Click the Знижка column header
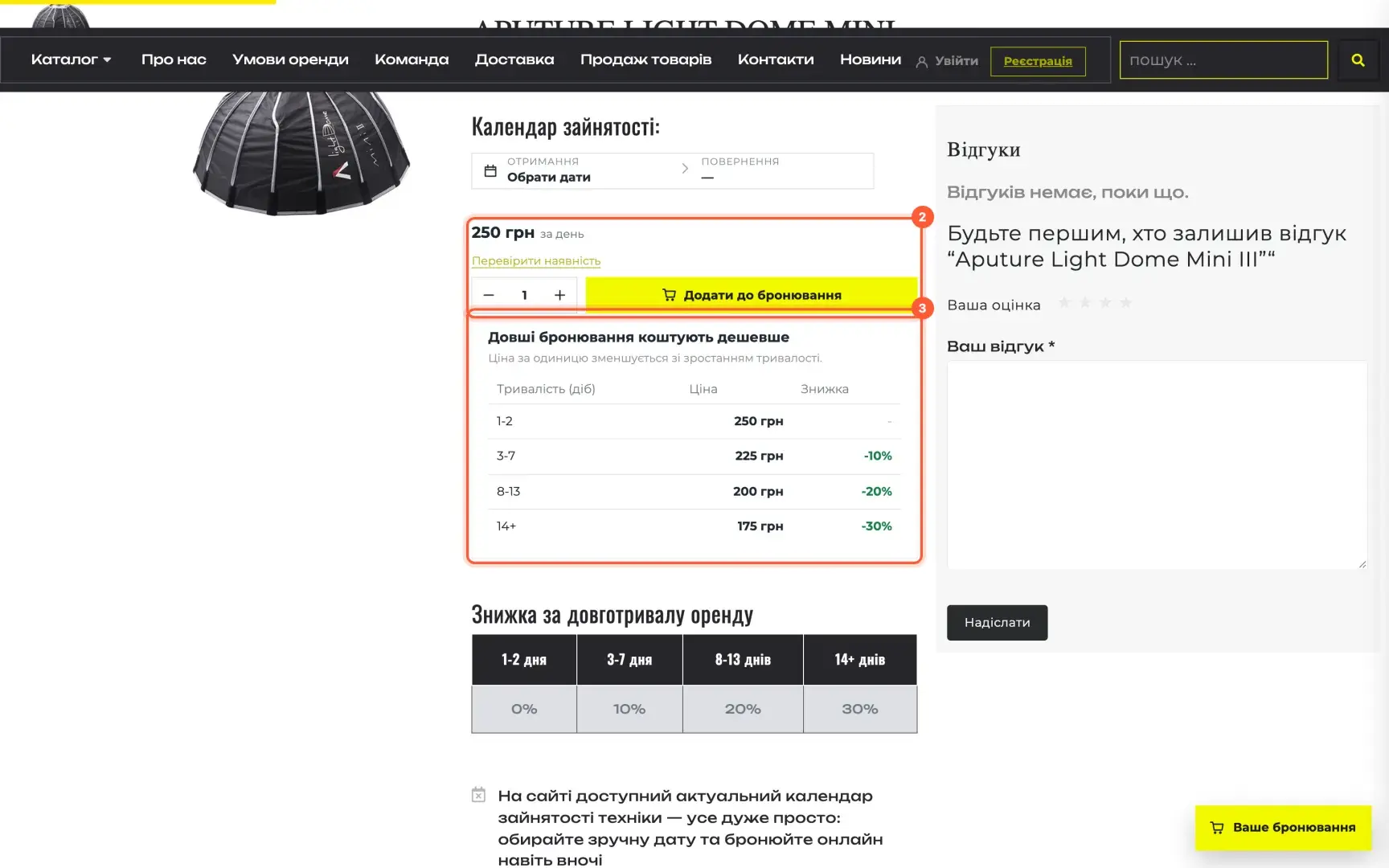The height and width of the screenshot is (868, 1389). tap(825, 389)
